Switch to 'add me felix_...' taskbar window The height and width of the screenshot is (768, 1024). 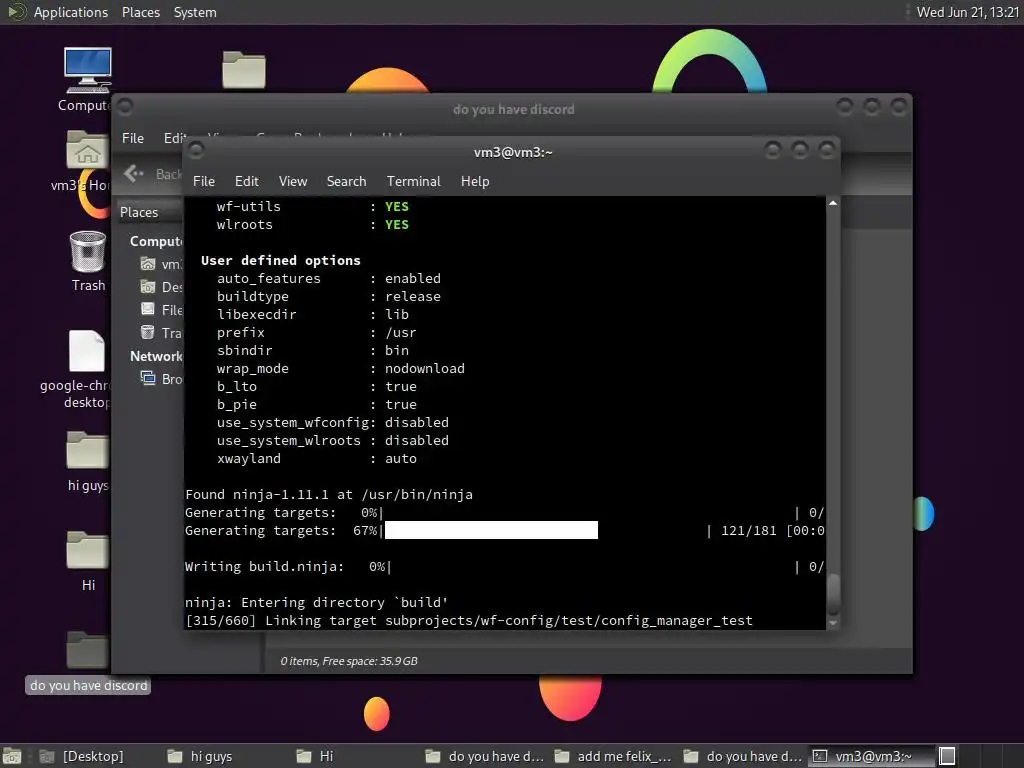[613, 756]
